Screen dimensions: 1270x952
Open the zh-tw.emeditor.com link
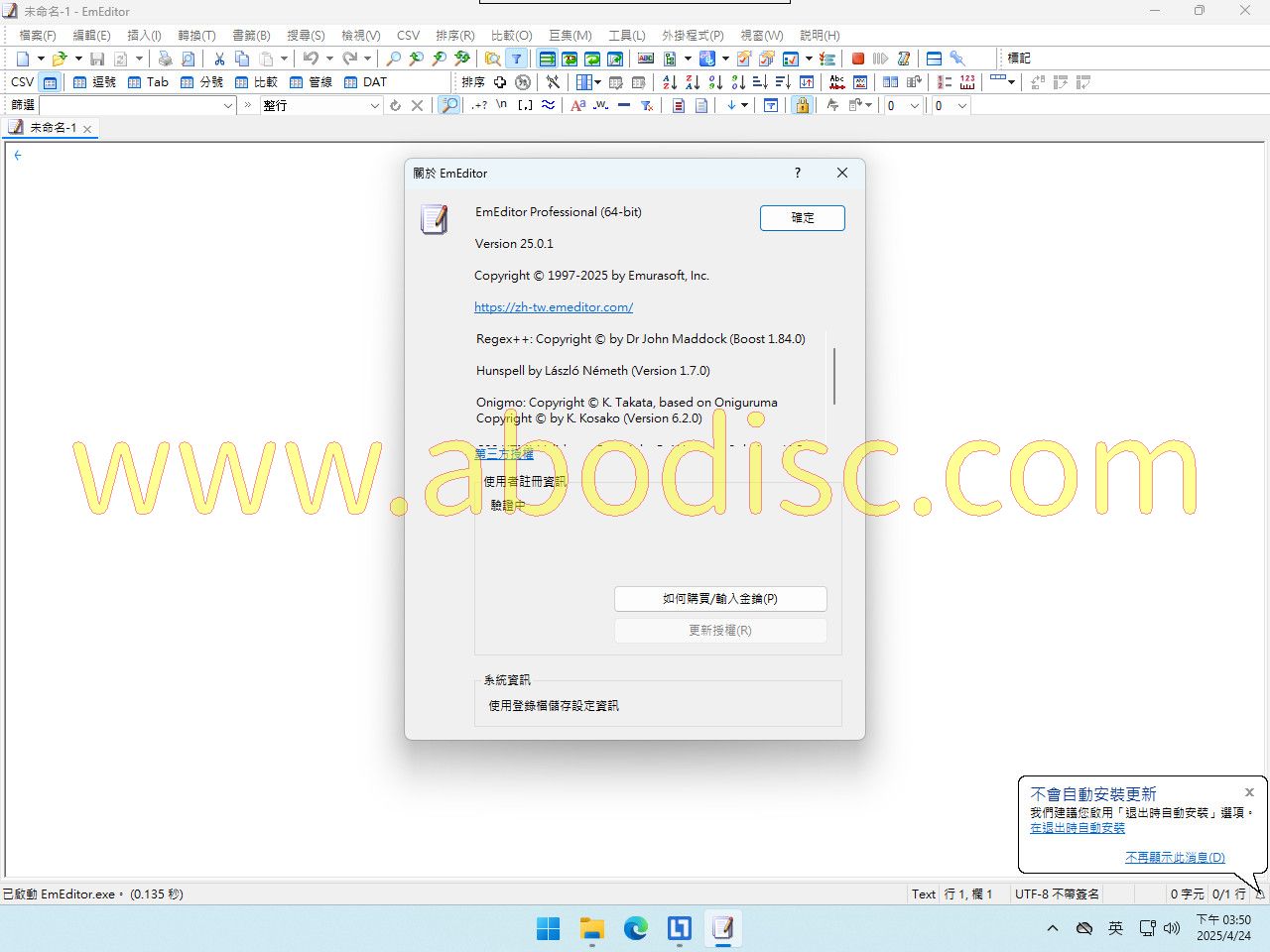tap(554, 307)
